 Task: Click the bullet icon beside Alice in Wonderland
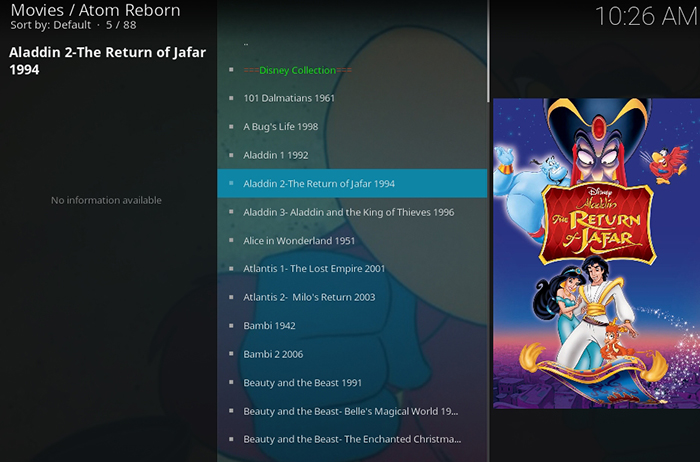pos(231,240)
